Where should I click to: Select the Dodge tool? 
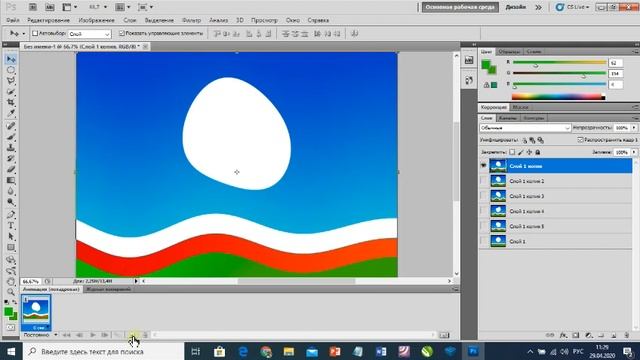coord(11,202)
